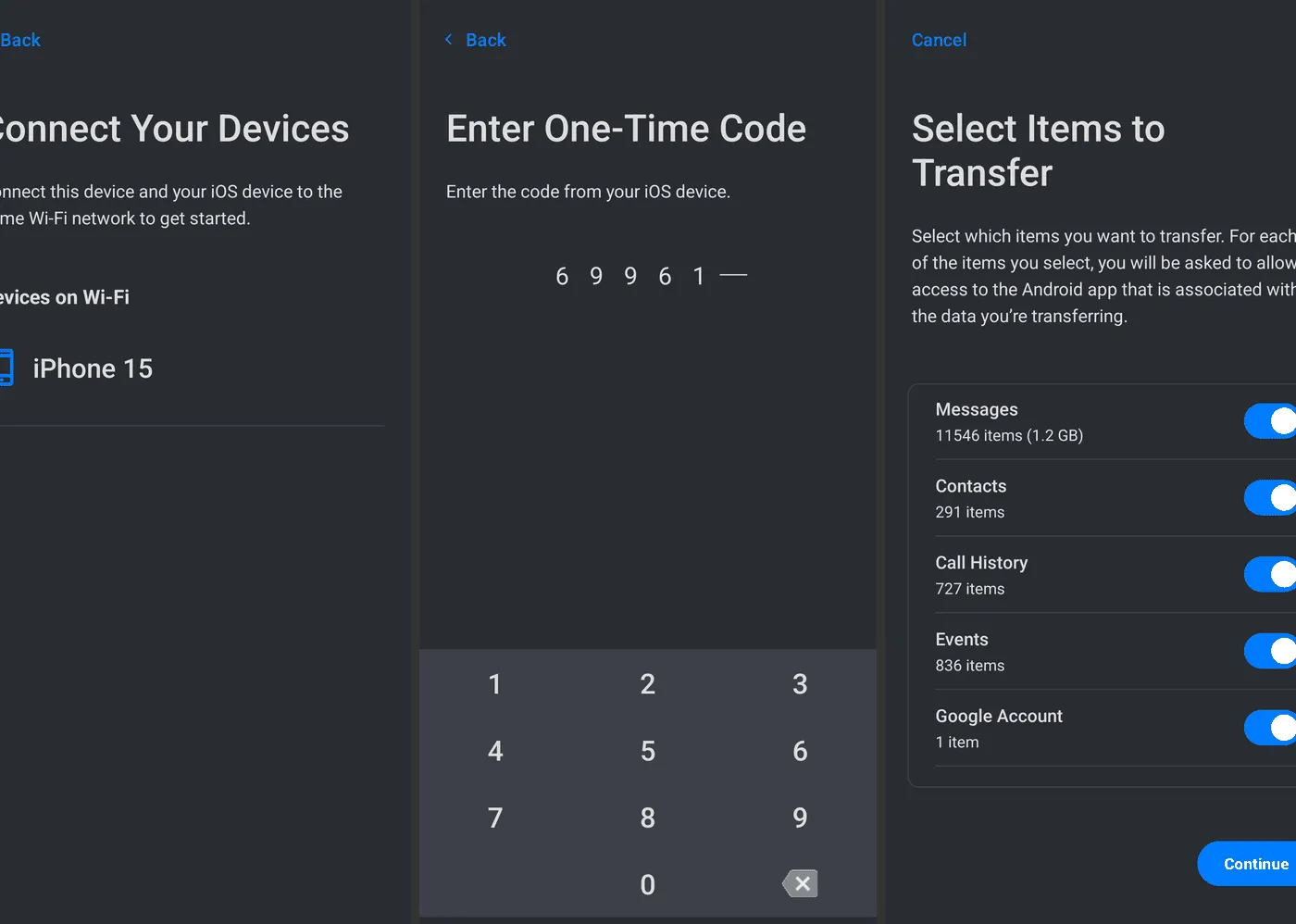Tap number 5 on the keypad

(647, 751)
